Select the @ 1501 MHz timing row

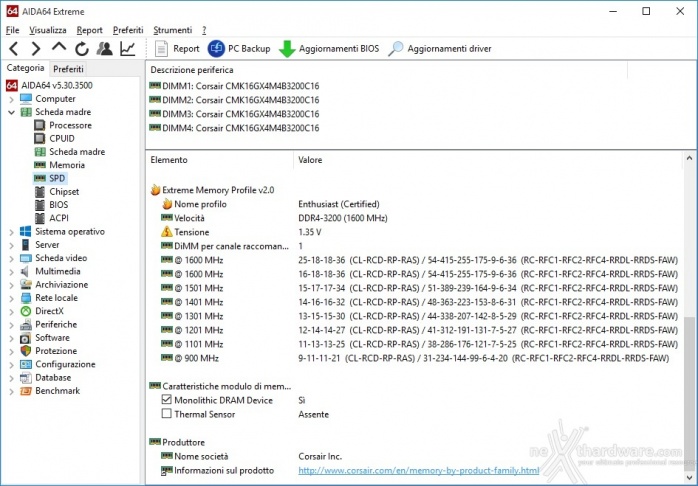(414, 288)
